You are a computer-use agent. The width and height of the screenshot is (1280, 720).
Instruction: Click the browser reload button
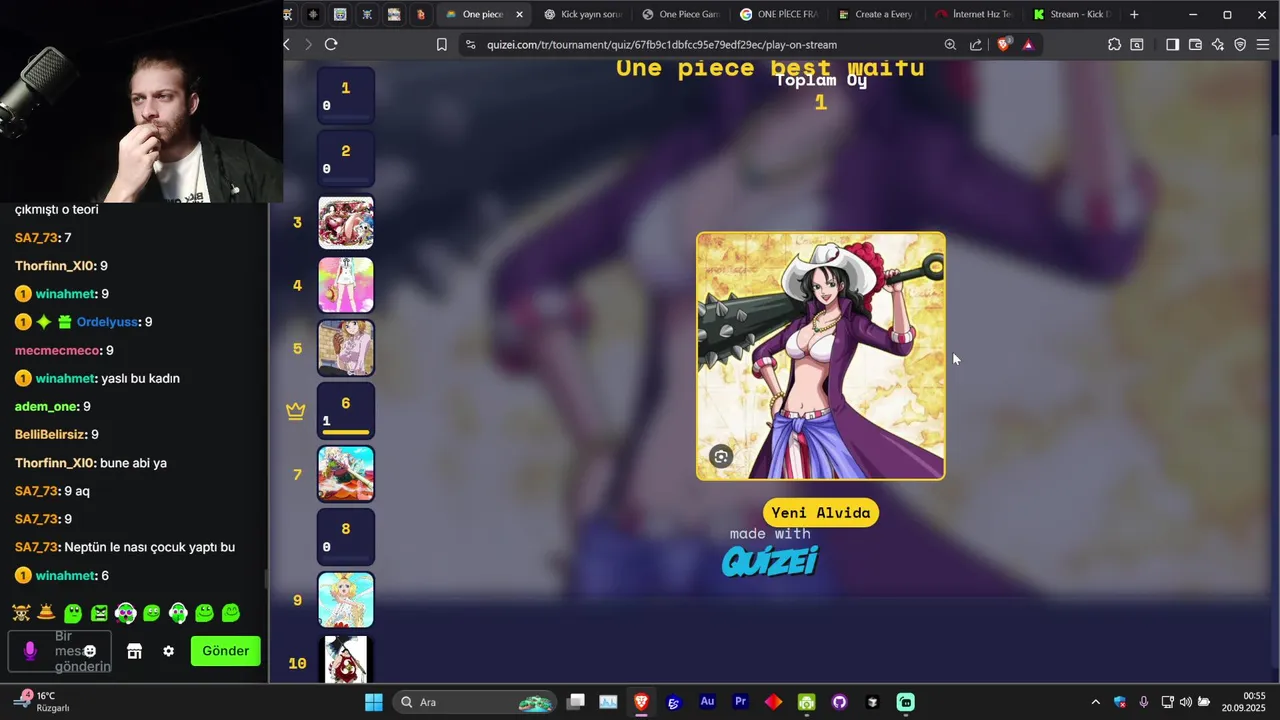click(x=331, y=44)
